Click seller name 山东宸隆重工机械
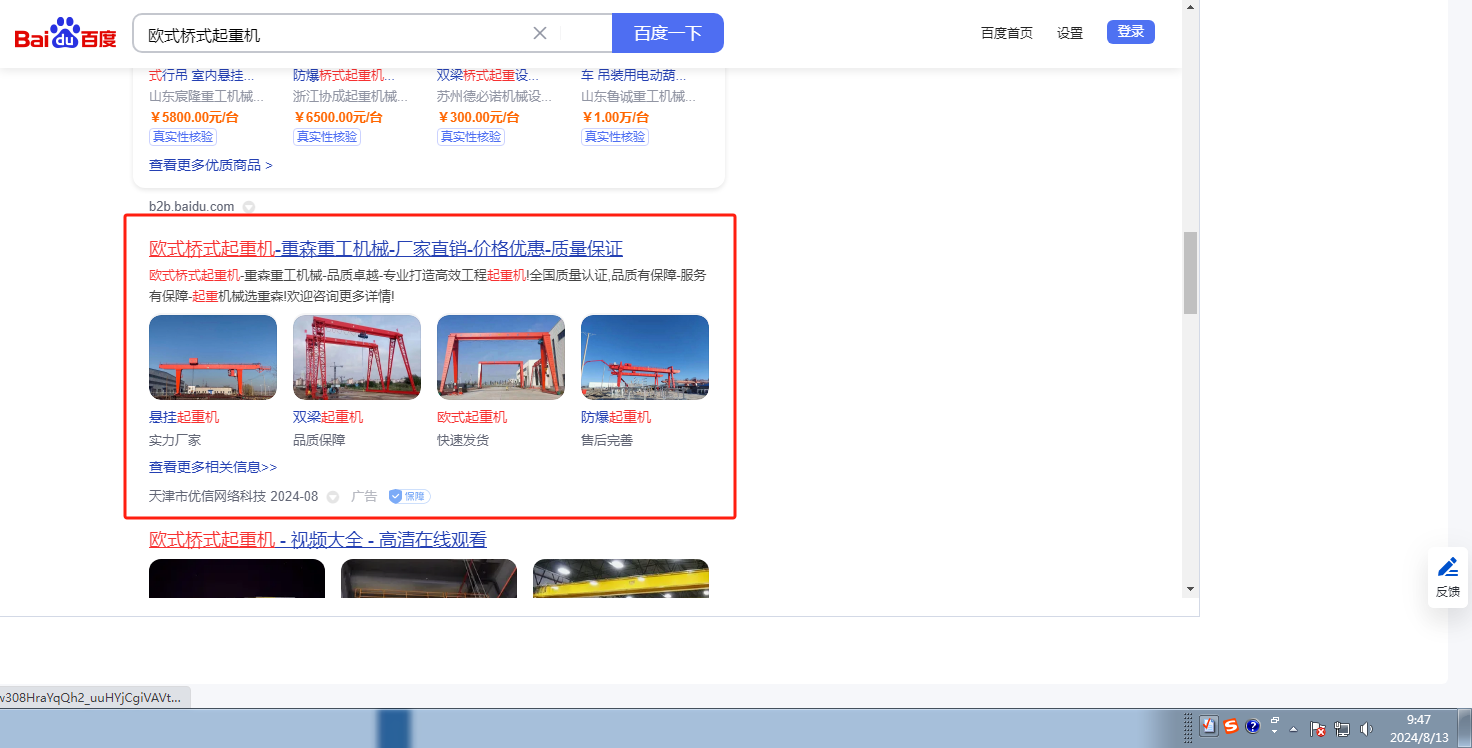Image resolution: width=1472 pixels, height=748 pixels. (x=207, y=96)
